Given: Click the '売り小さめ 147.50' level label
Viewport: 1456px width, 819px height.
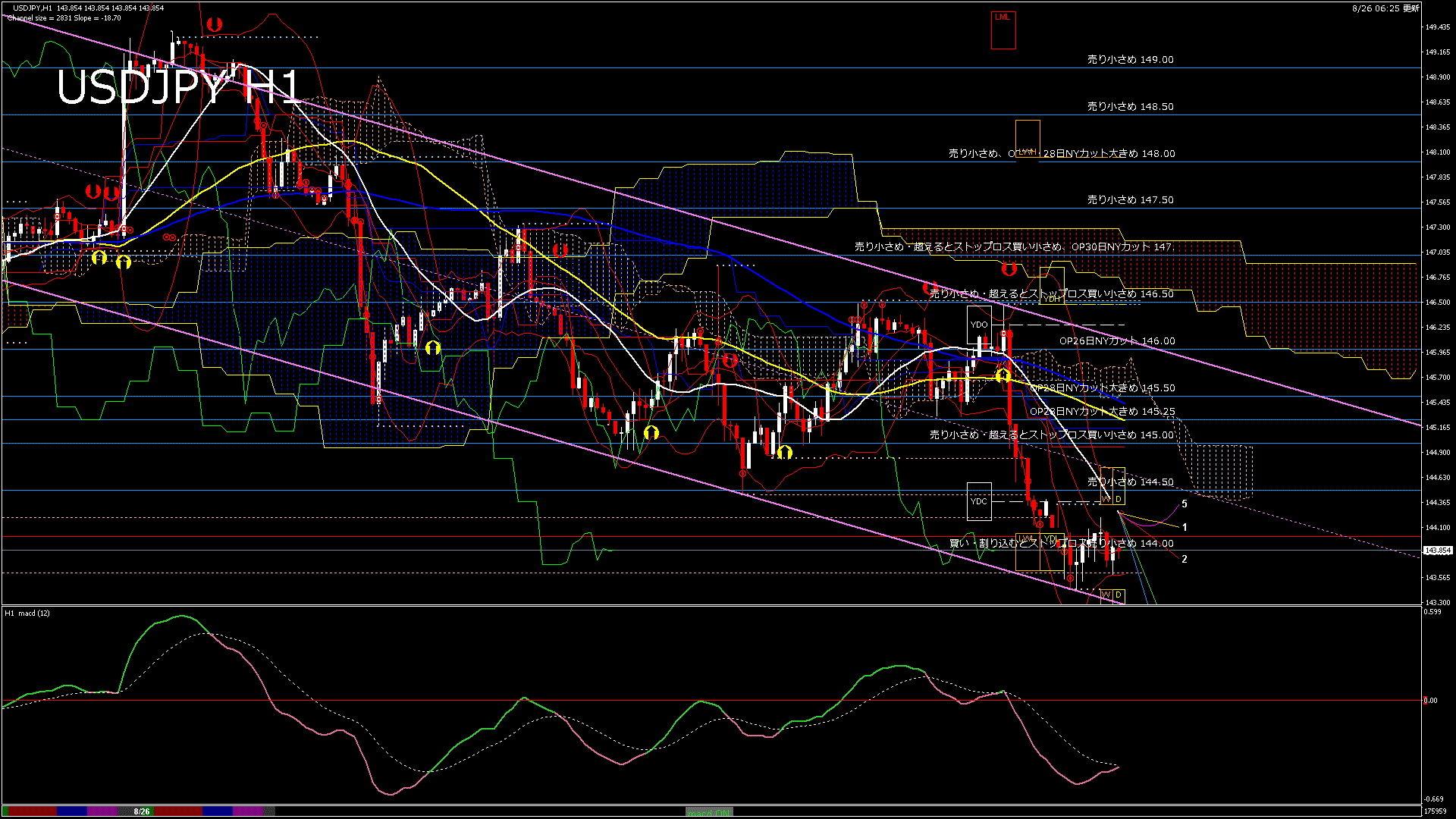Looking at the screenshot, I should (1130, 200).
